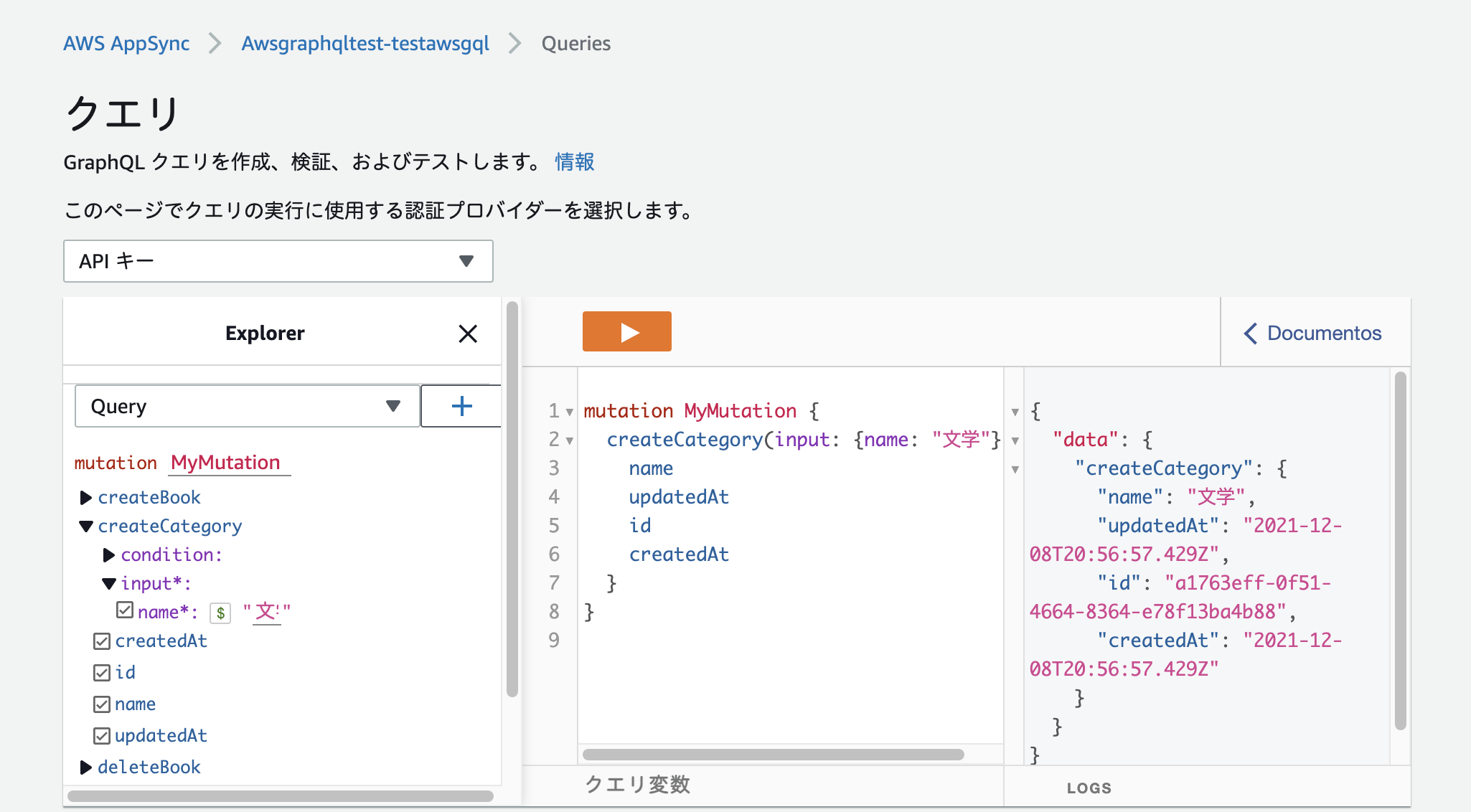Edit the name value "文" in Explorer
Viewport: 1471px width, 812px height.
click(267, 612)
